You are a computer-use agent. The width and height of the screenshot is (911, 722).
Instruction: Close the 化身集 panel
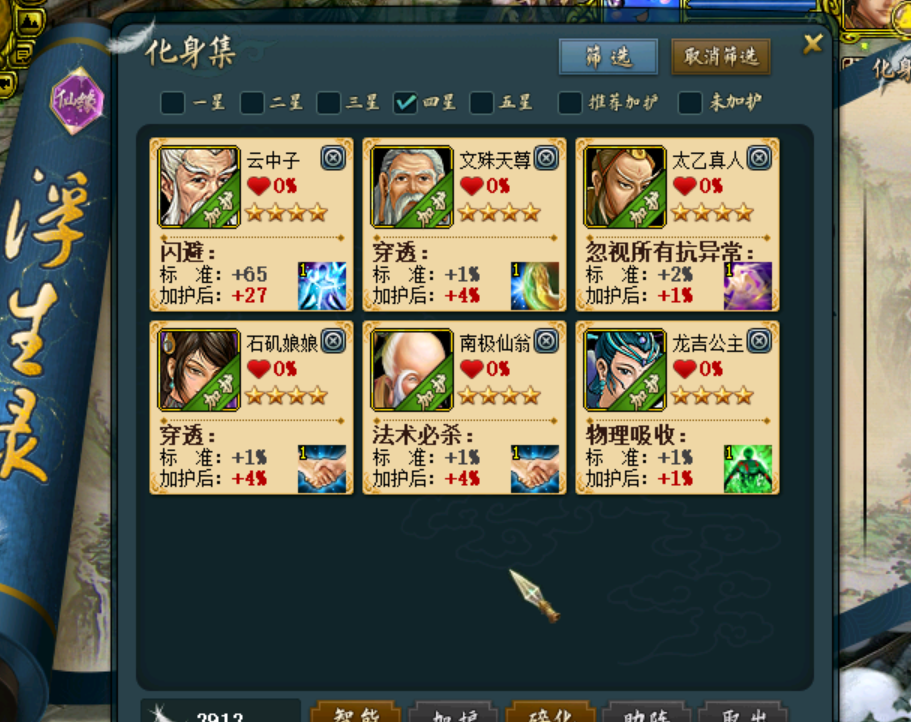[x=813, y=44]
